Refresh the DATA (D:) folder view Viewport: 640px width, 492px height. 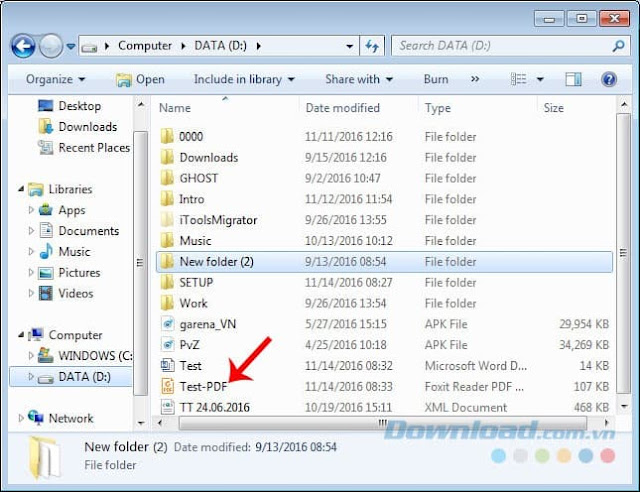372,46
